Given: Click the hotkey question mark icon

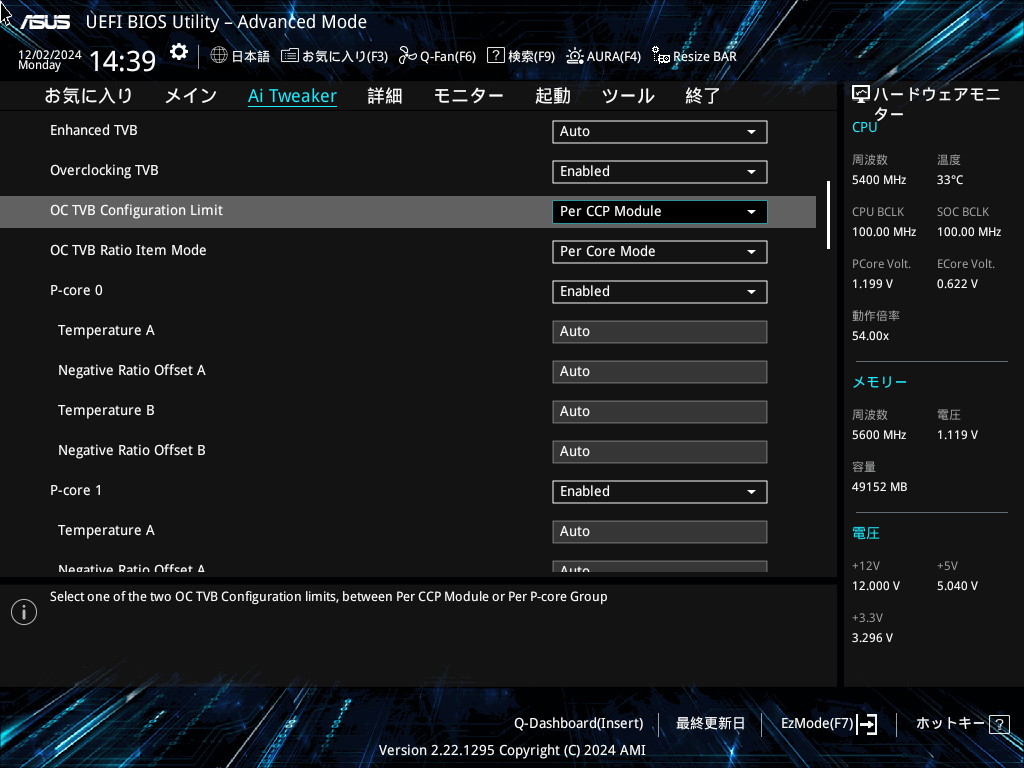Looking at the screenshot, I should coord(999,724).
